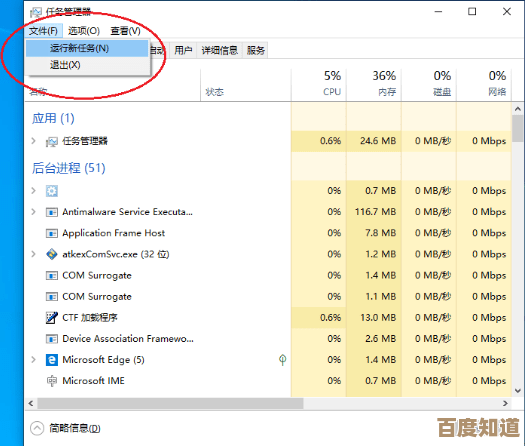Image resolution: width=525 pixels, height=446 pixels.
Task: Expand Antimalware Service Executable row
Action: pos(33,212)
